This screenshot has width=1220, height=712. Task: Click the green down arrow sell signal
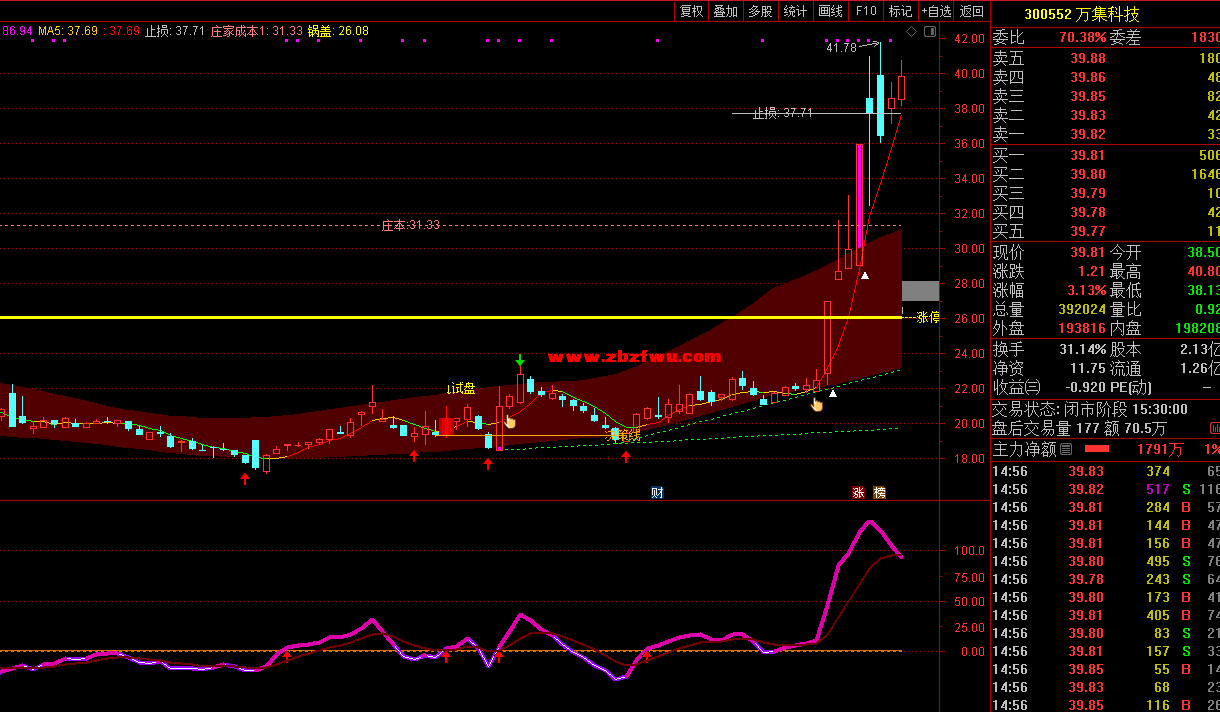520,360
